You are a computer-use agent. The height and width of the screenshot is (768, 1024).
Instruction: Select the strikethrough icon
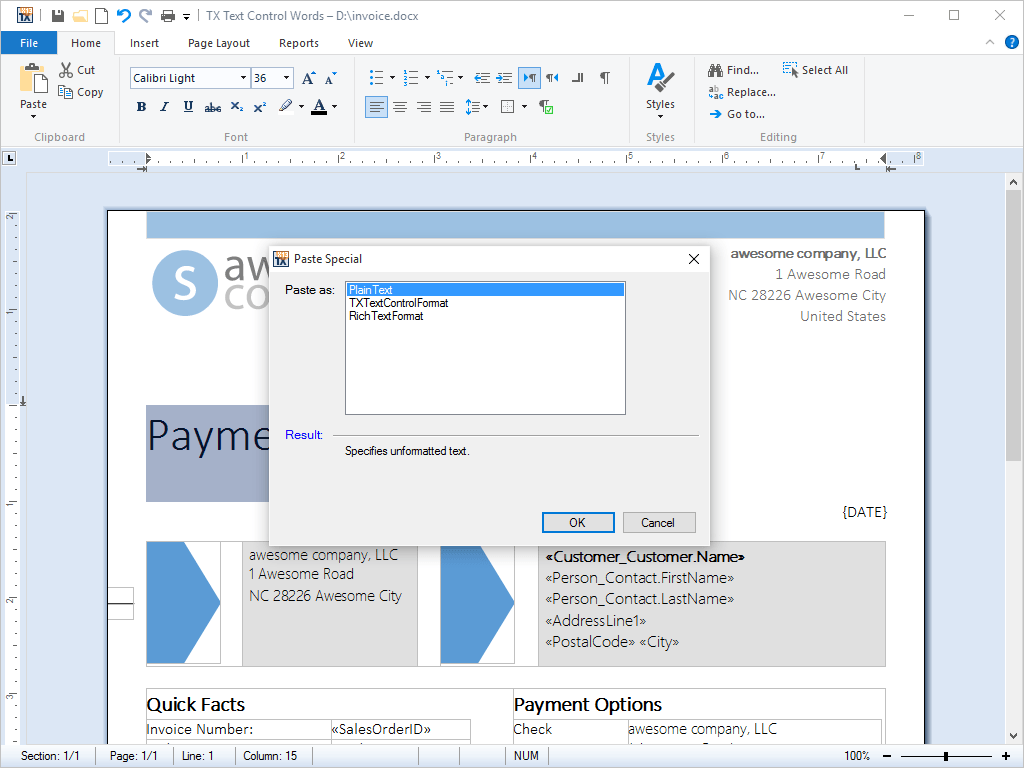point(212,106)
